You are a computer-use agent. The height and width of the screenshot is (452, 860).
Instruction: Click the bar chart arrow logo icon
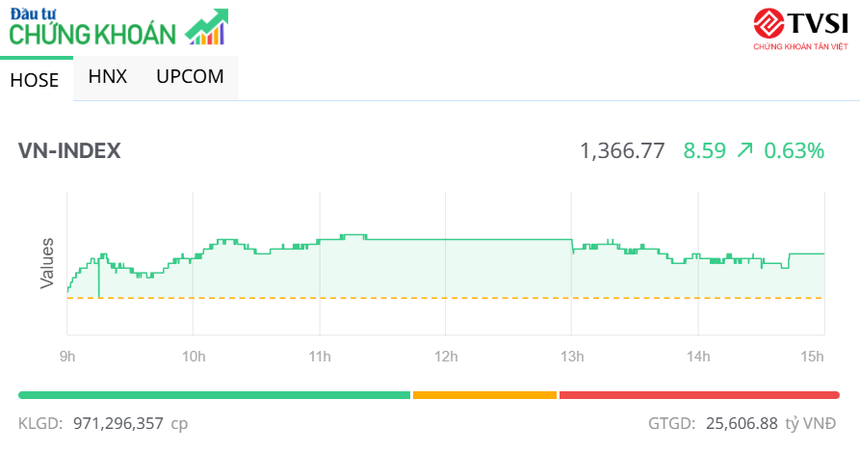coord(207,27)
